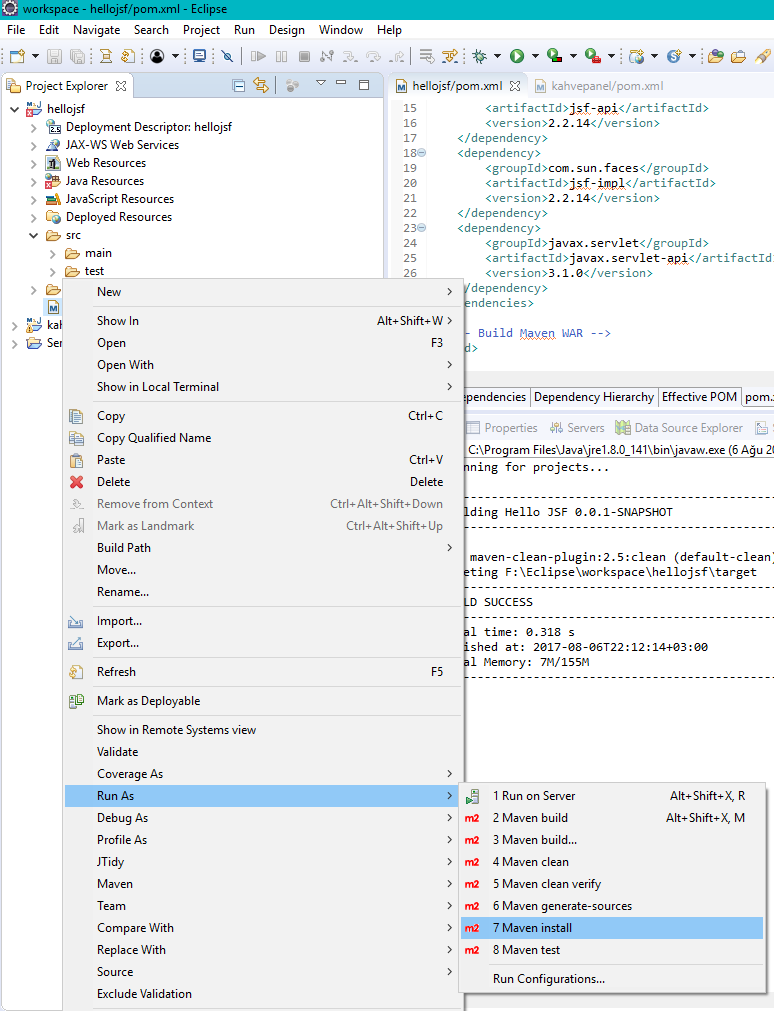
Task: Select 4 Maven clean in submenu
Action: (x=612, y=862)
